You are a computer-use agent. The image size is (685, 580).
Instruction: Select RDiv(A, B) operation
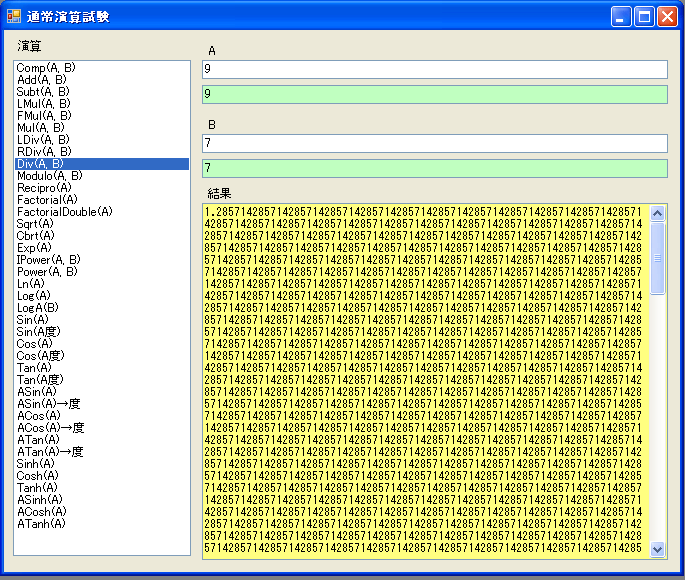tap(102, 152)
